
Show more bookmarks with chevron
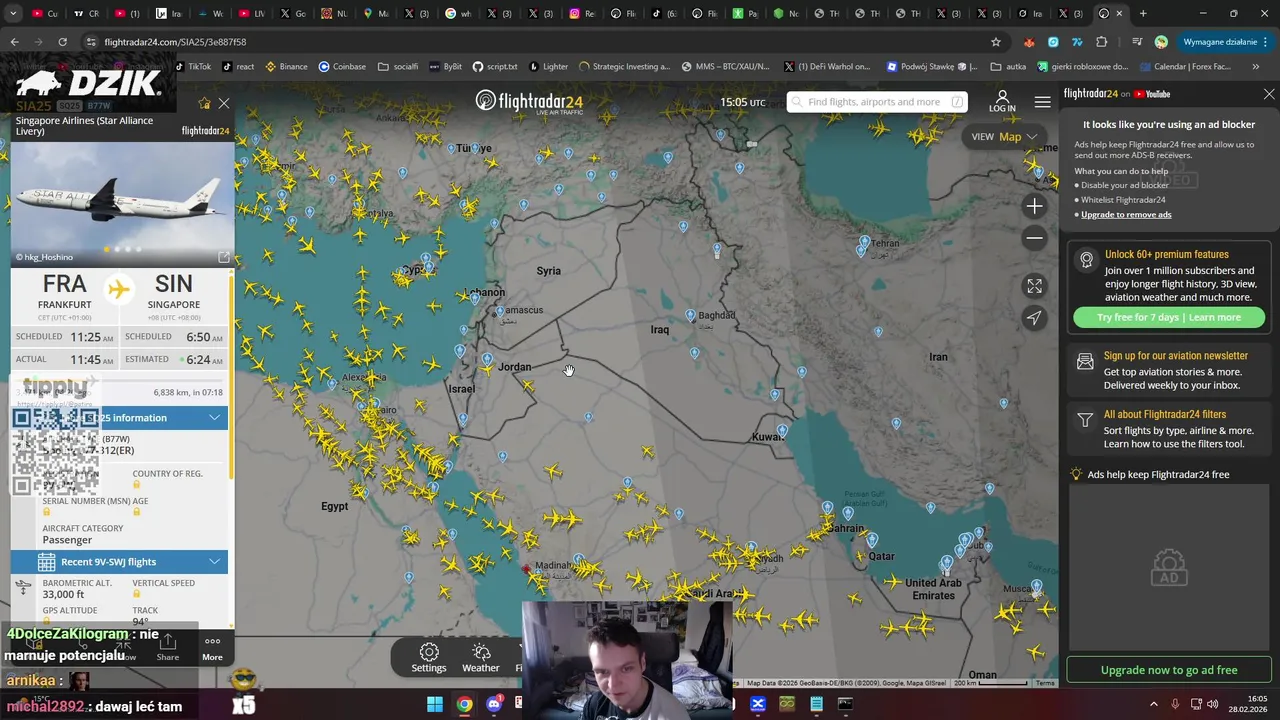pyautogui.click(x=1256, y=67)
